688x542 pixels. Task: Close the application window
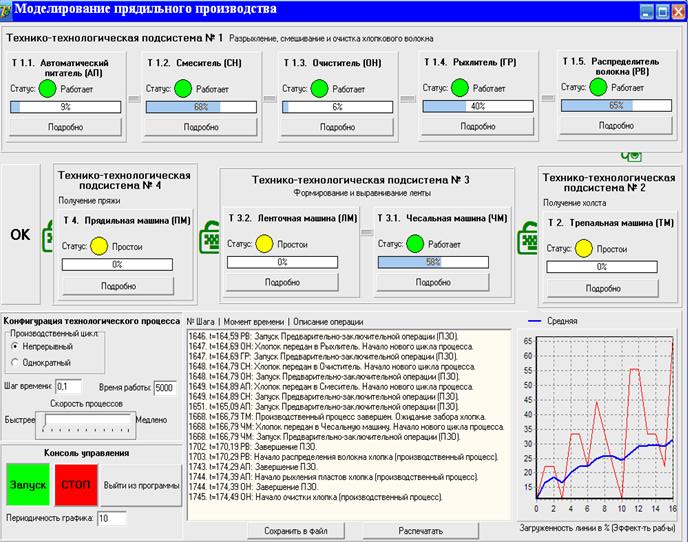coord(679,11)
